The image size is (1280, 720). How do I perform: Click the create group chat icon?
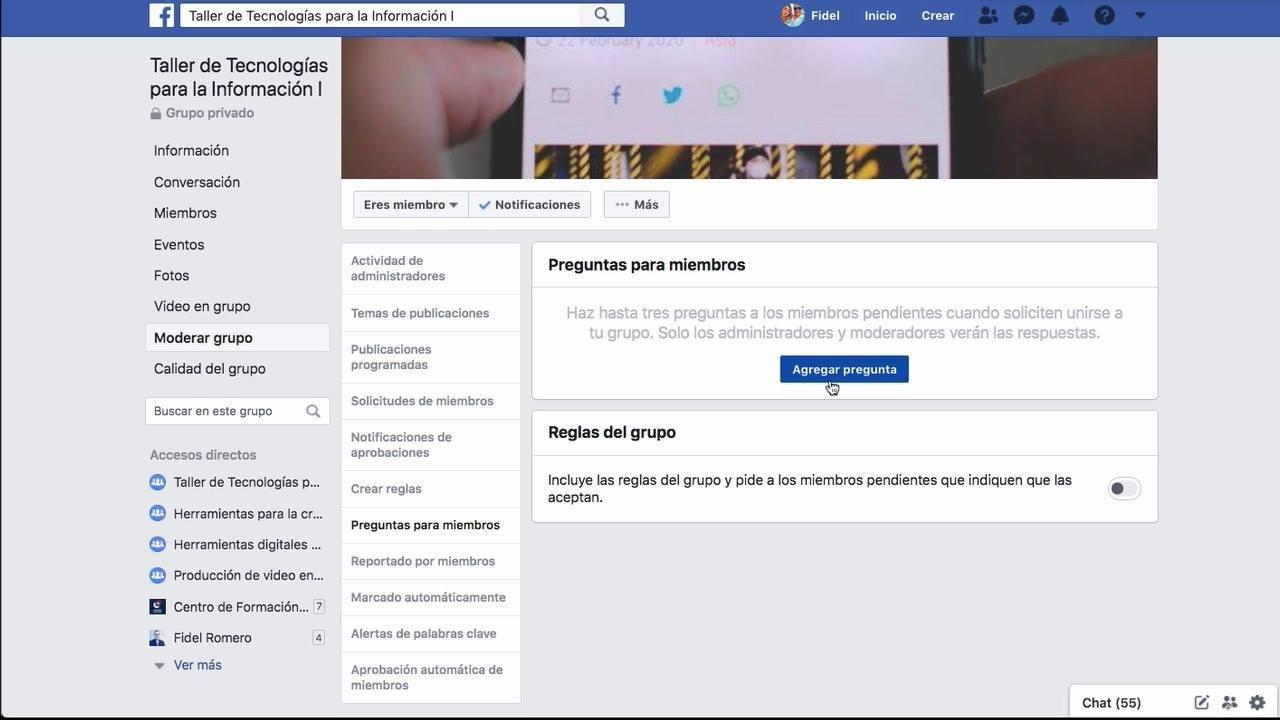[1229, 703]
